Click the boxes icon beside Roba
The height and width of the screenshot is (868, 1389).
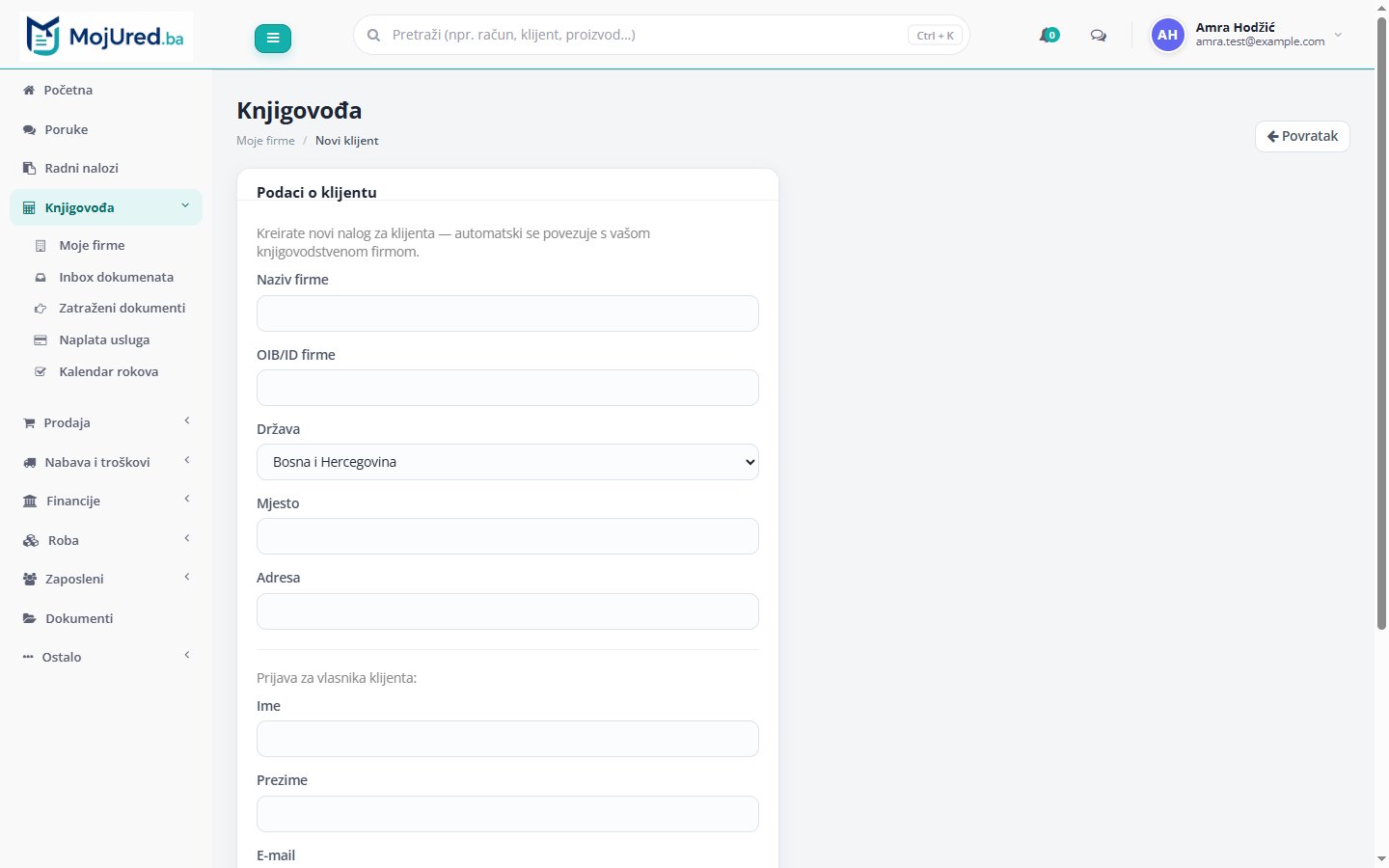point(31,540)
